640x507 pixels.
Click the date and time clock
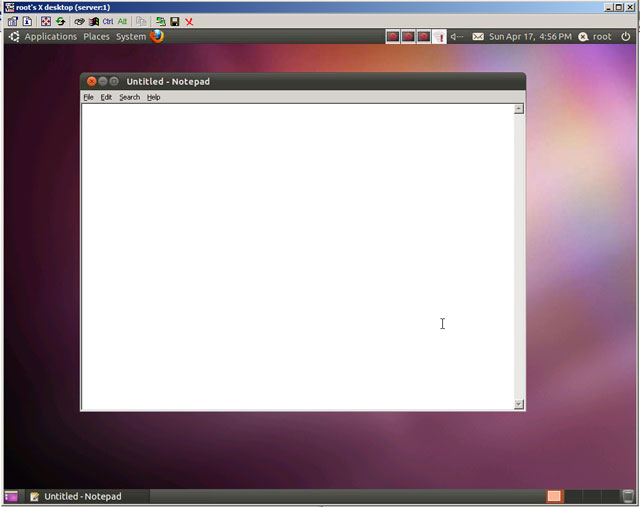click(530, 37)
